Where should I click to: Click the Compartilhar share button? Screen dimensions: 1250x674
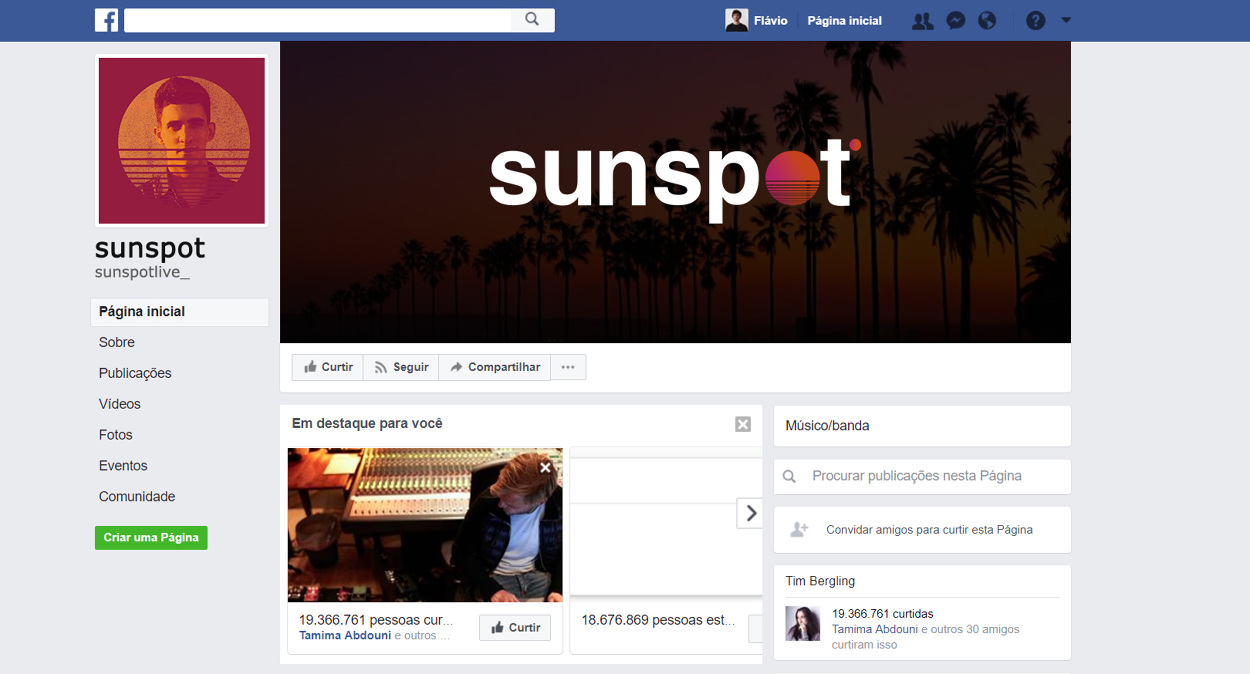495,368
